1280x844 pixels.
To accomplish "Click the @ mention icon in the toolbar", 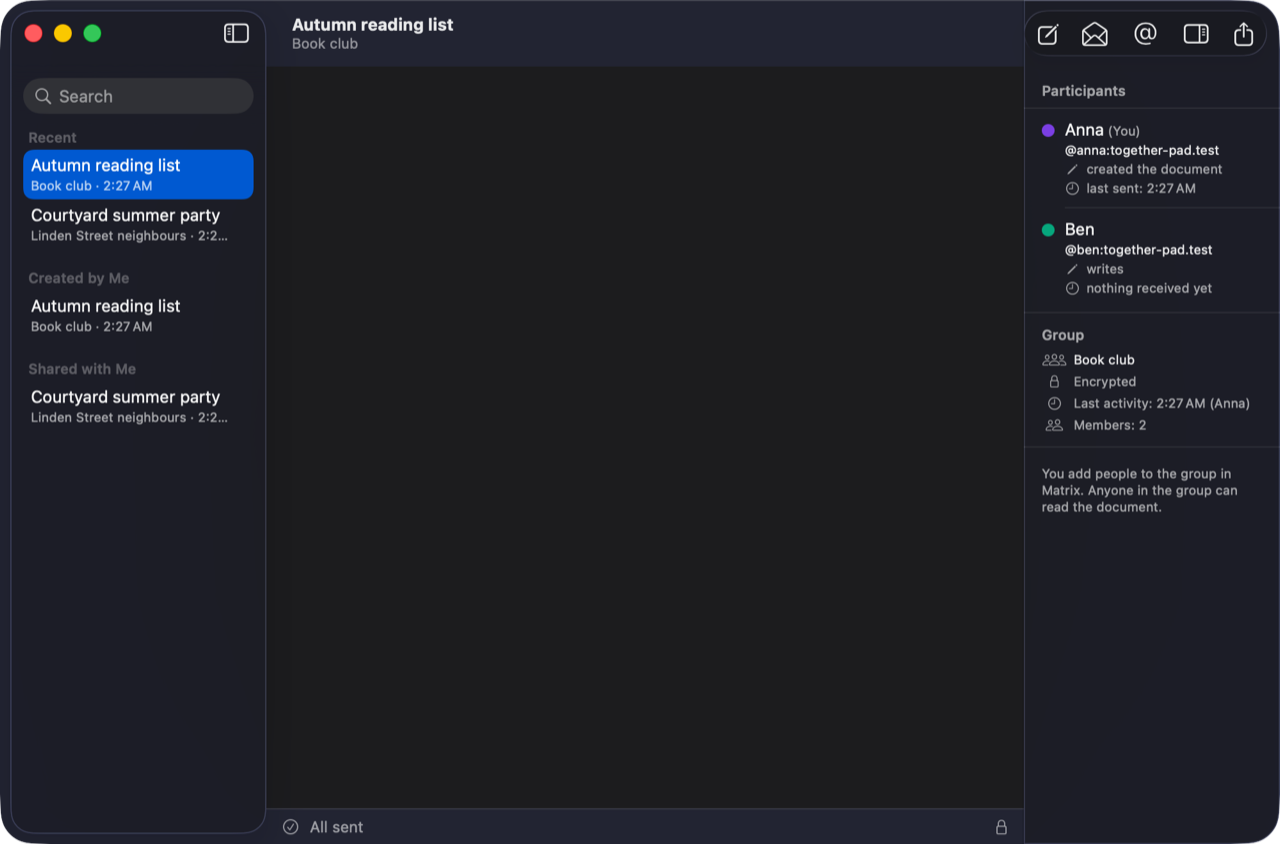I will tap(1145, 34).
